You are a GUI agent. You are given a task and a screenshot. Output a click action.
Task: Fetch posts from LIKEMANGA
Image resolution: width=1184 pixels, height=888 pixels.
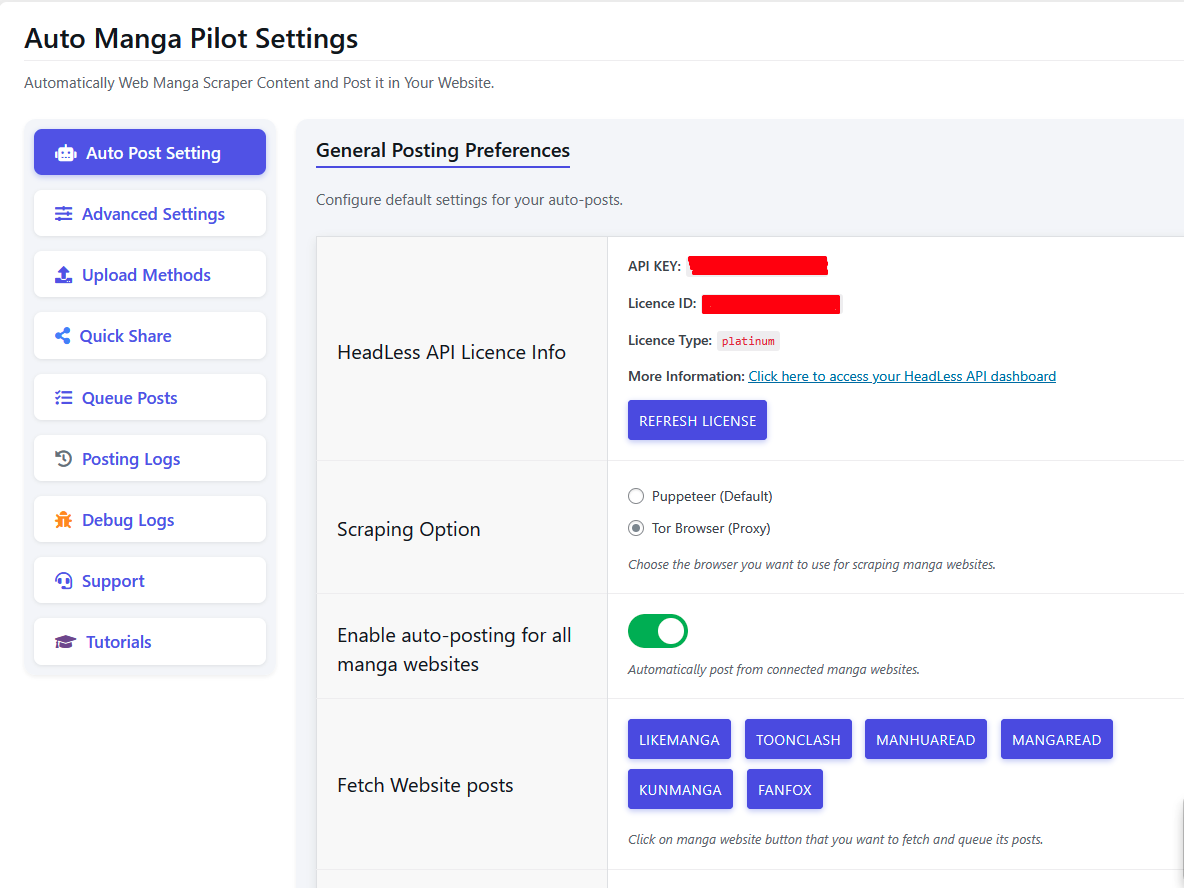coord(679,740)
